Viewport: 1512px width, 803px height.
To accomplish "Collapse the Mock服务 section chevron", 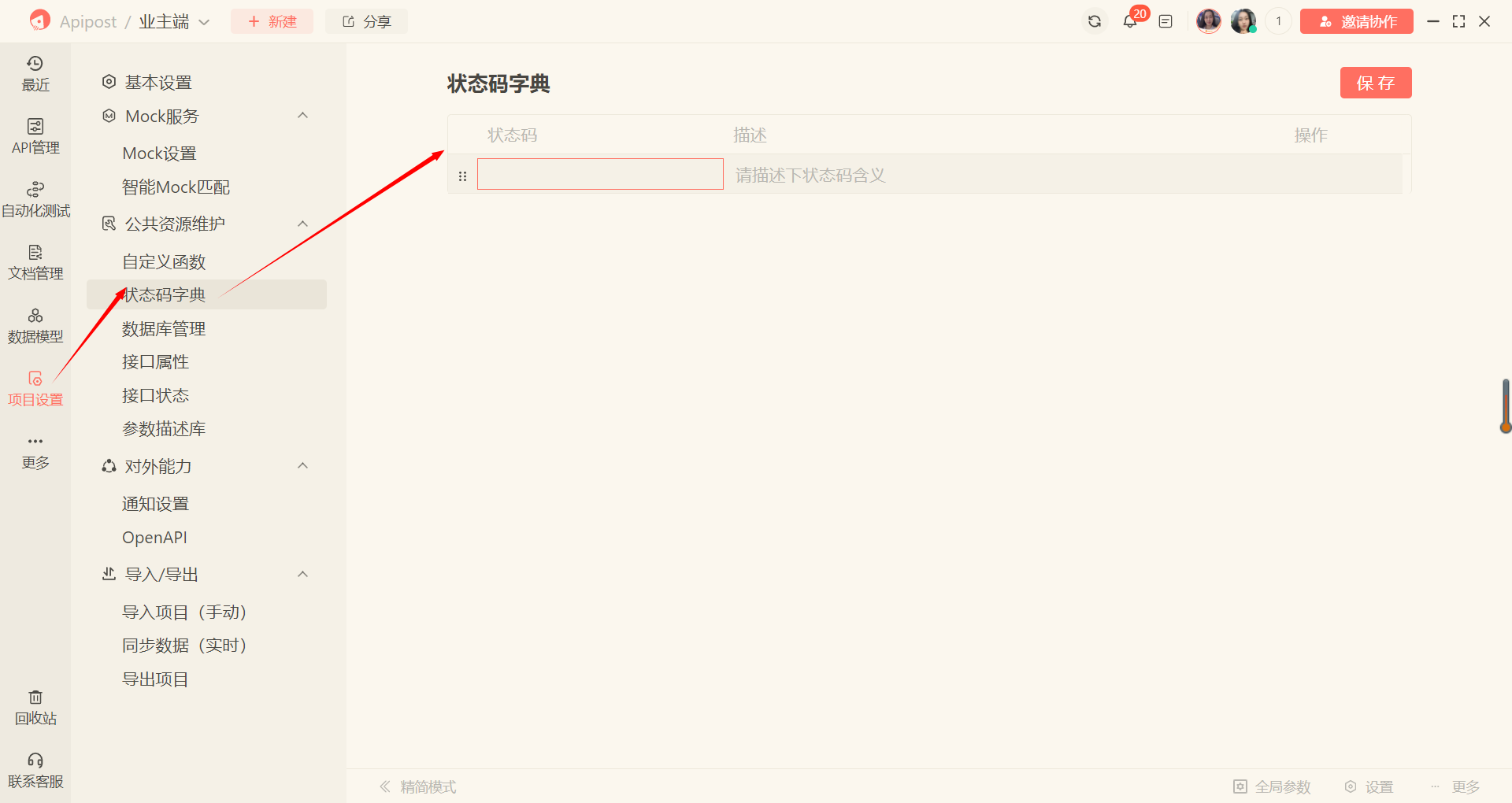I will pos(302,116).
